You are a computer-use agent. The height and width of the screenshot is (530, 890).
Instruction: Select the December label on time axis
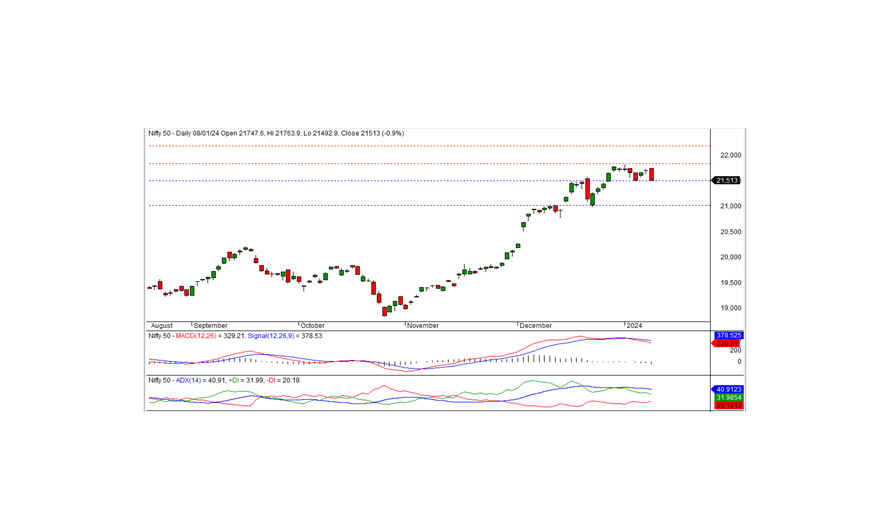(536, 326)
